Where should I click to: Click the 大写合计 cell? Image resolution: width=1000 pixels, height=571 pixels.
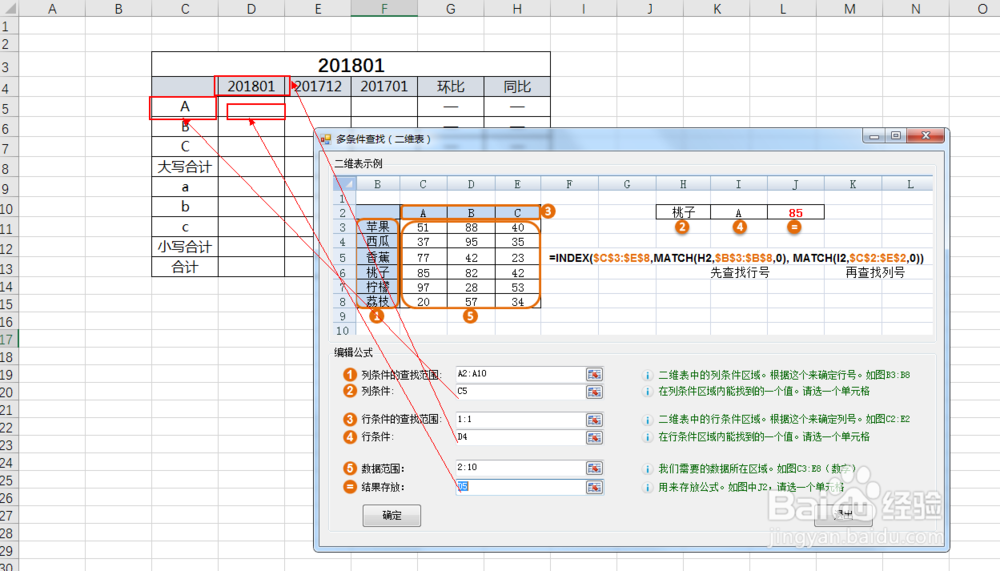(185, 167)
